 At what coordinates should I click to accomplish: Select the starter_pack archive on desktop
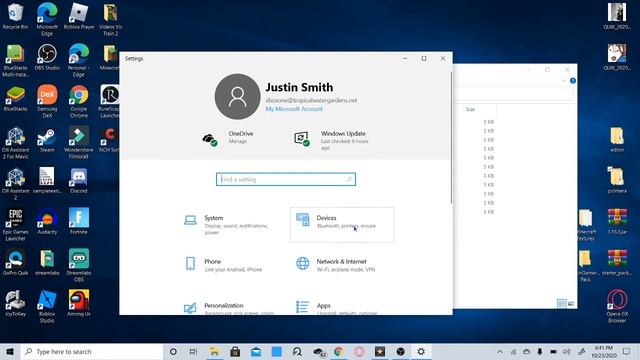617,262
